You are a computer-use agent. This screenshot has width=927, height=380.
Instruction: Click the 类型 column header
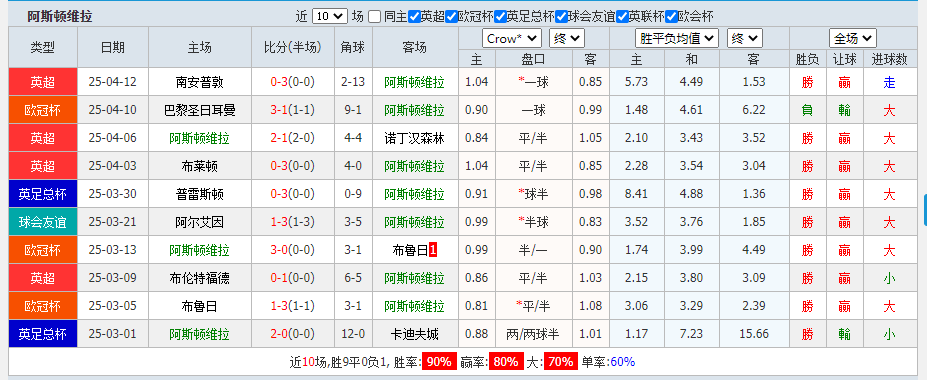(43, 47)
